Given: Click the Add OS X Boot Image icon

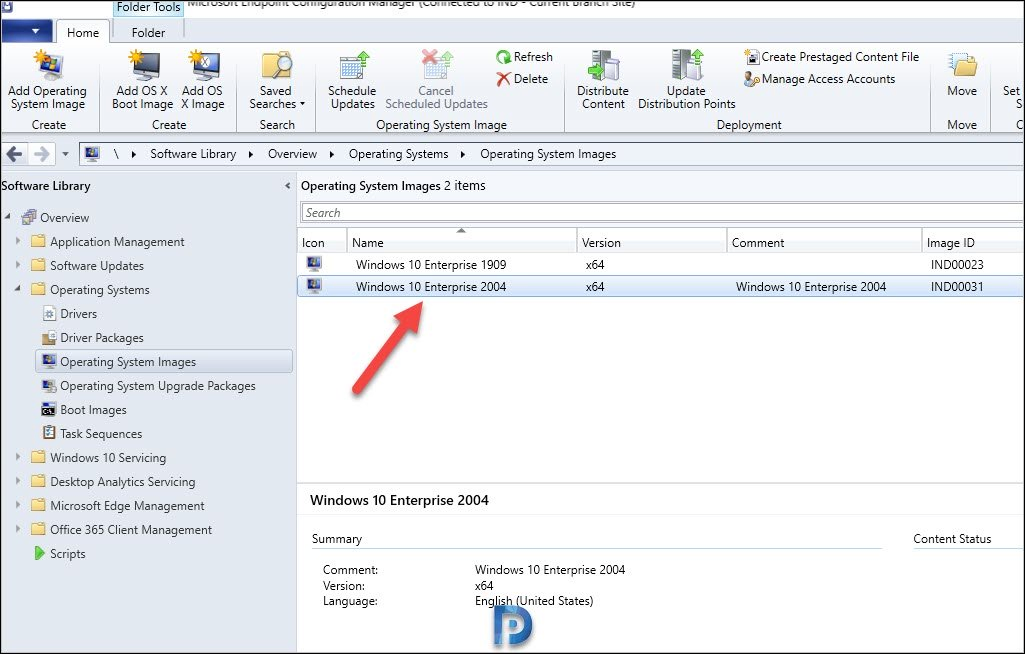Looking at the screenshot, I should coord(143,65).
